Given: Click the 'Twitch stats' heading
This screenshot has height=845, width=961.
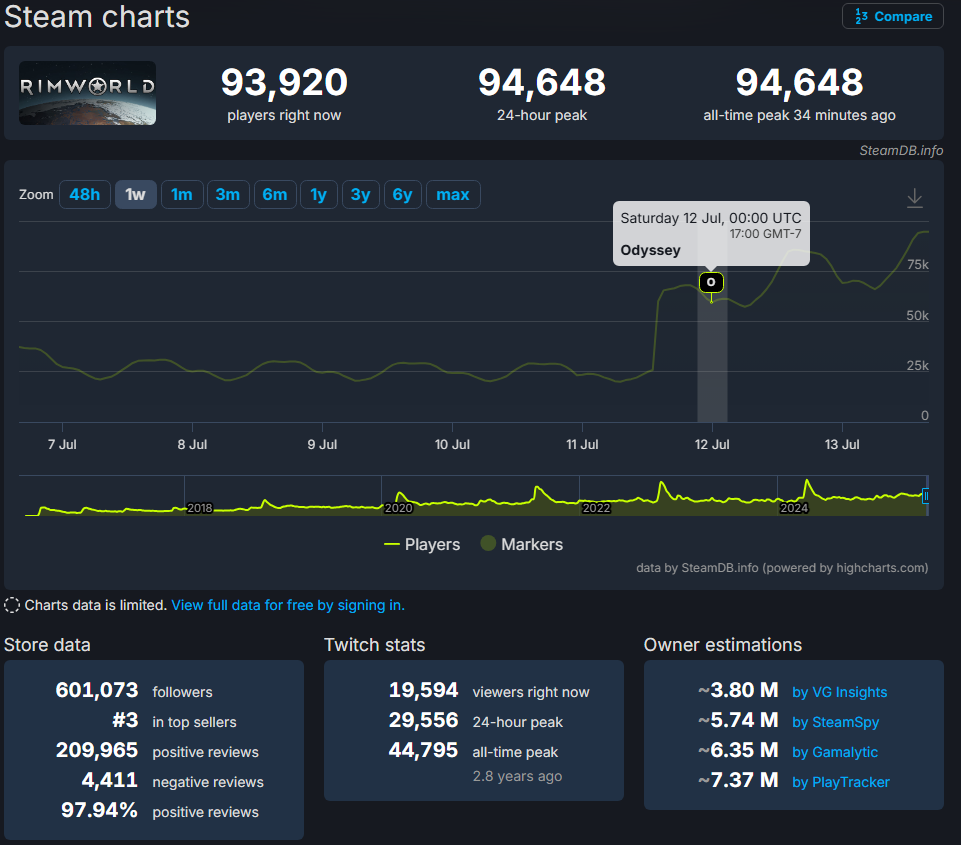Looking at the screenshot, I should 374,645.
